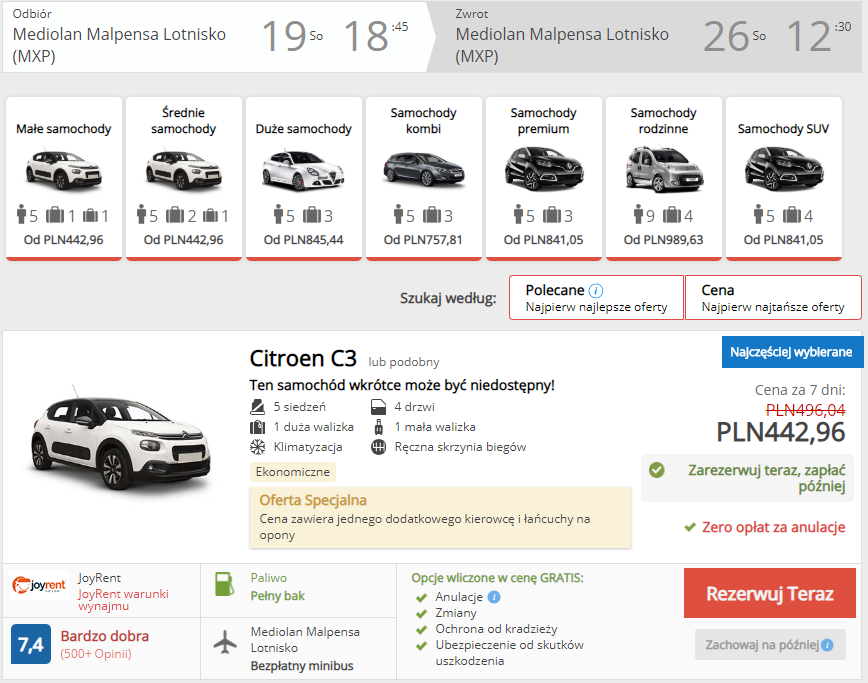This screenshot has width=868, height=683.
Task: Click Ochrona od kradzieży item
Action: (496, 629)
